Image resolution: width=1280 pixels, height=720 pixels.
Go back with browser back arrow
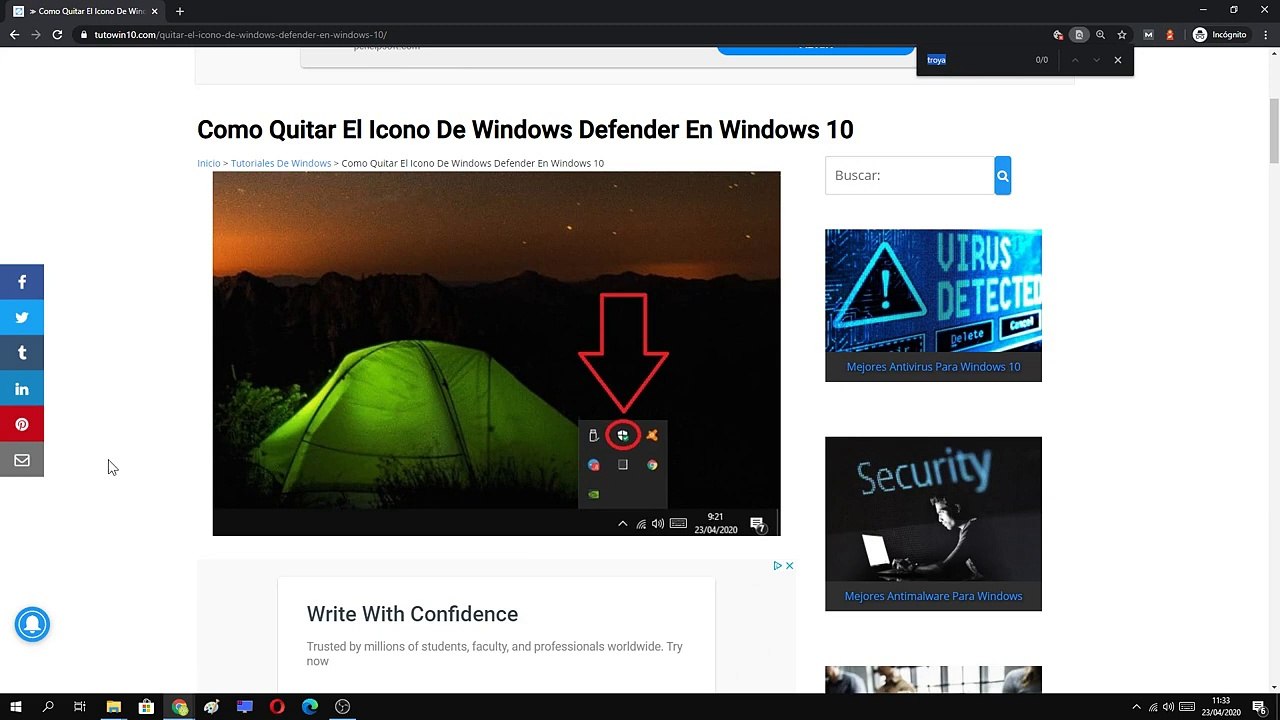coord(14,35)
